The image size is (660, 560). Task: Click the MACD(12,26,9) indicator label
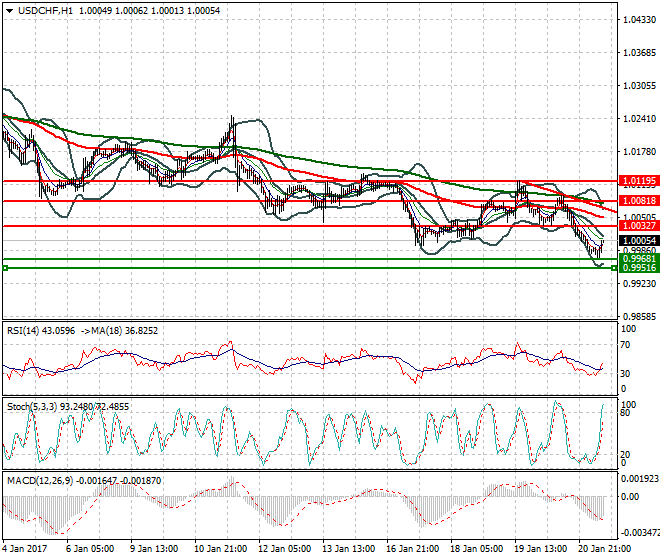point(40,481)
